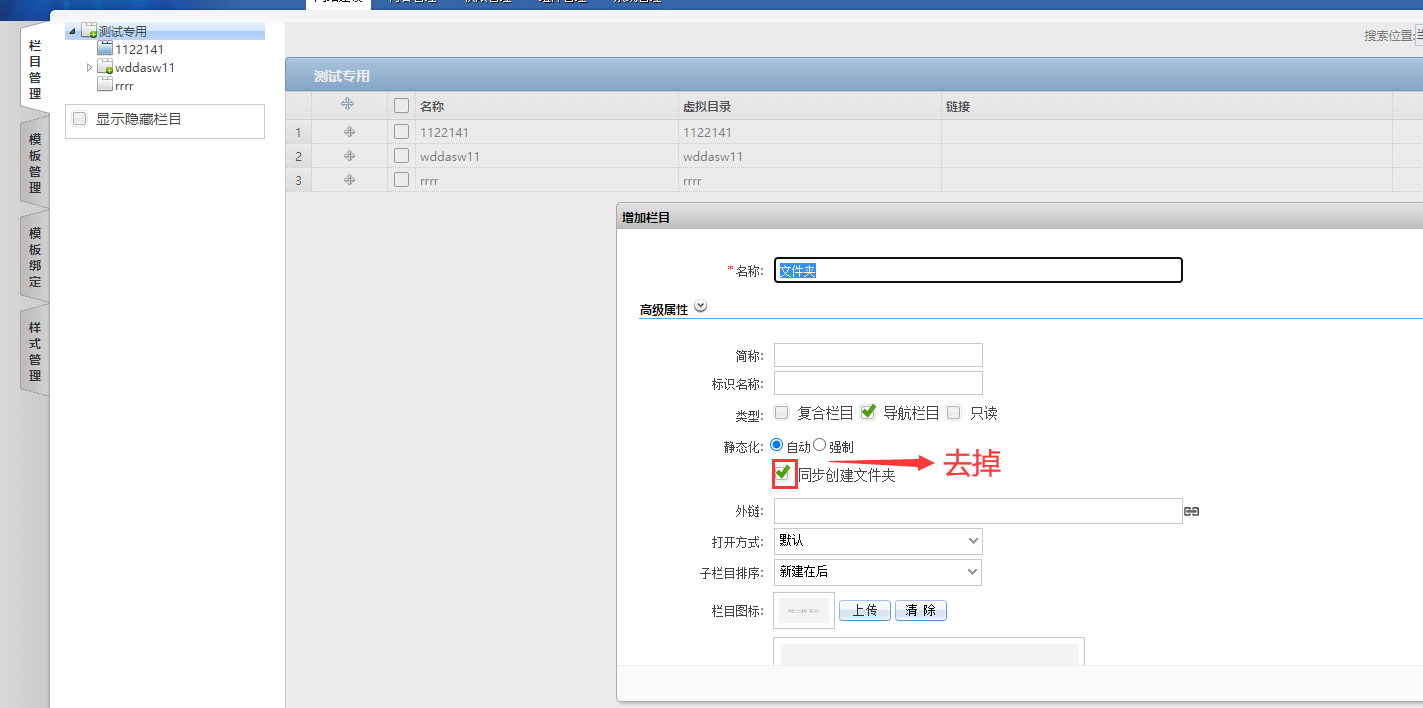1423x708 pixels.
Task: Click the move icon in row 1122141
Action: [x=349, y=132]
